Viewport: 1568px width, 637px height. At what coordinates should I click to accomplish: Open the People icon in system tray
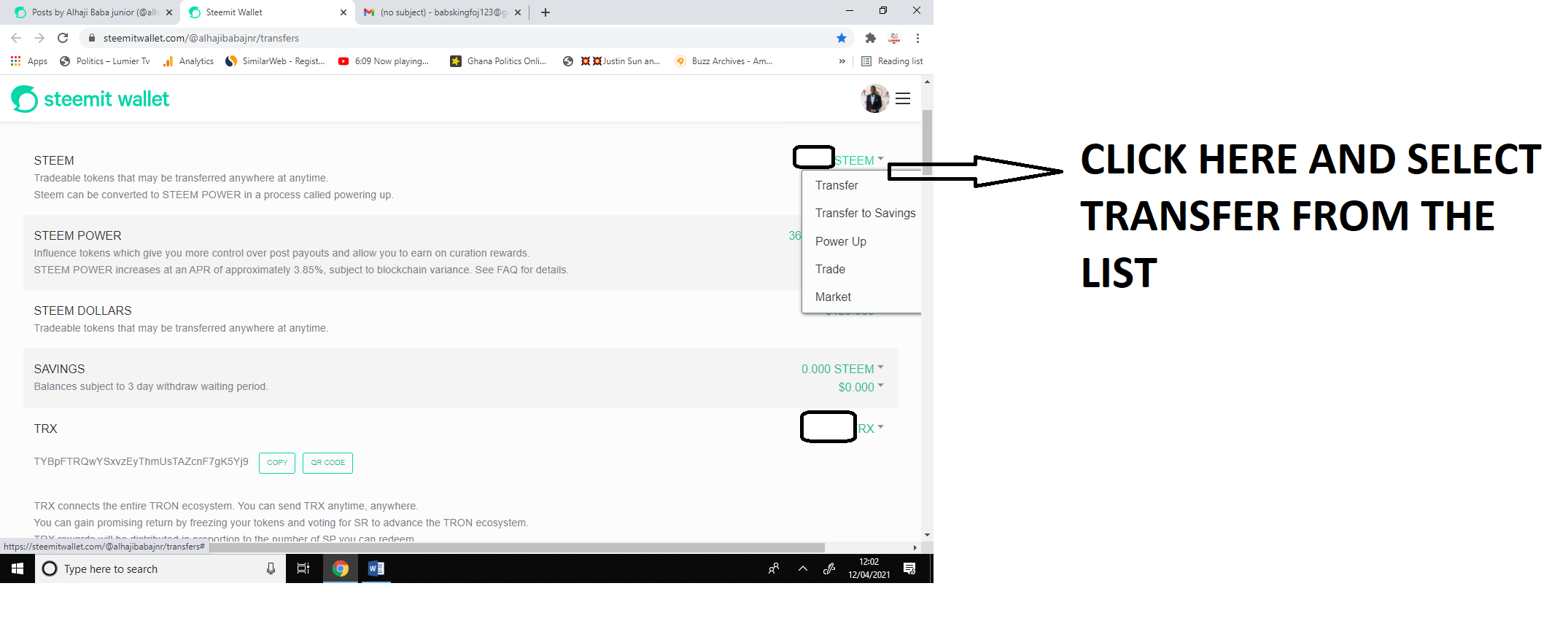774,568
